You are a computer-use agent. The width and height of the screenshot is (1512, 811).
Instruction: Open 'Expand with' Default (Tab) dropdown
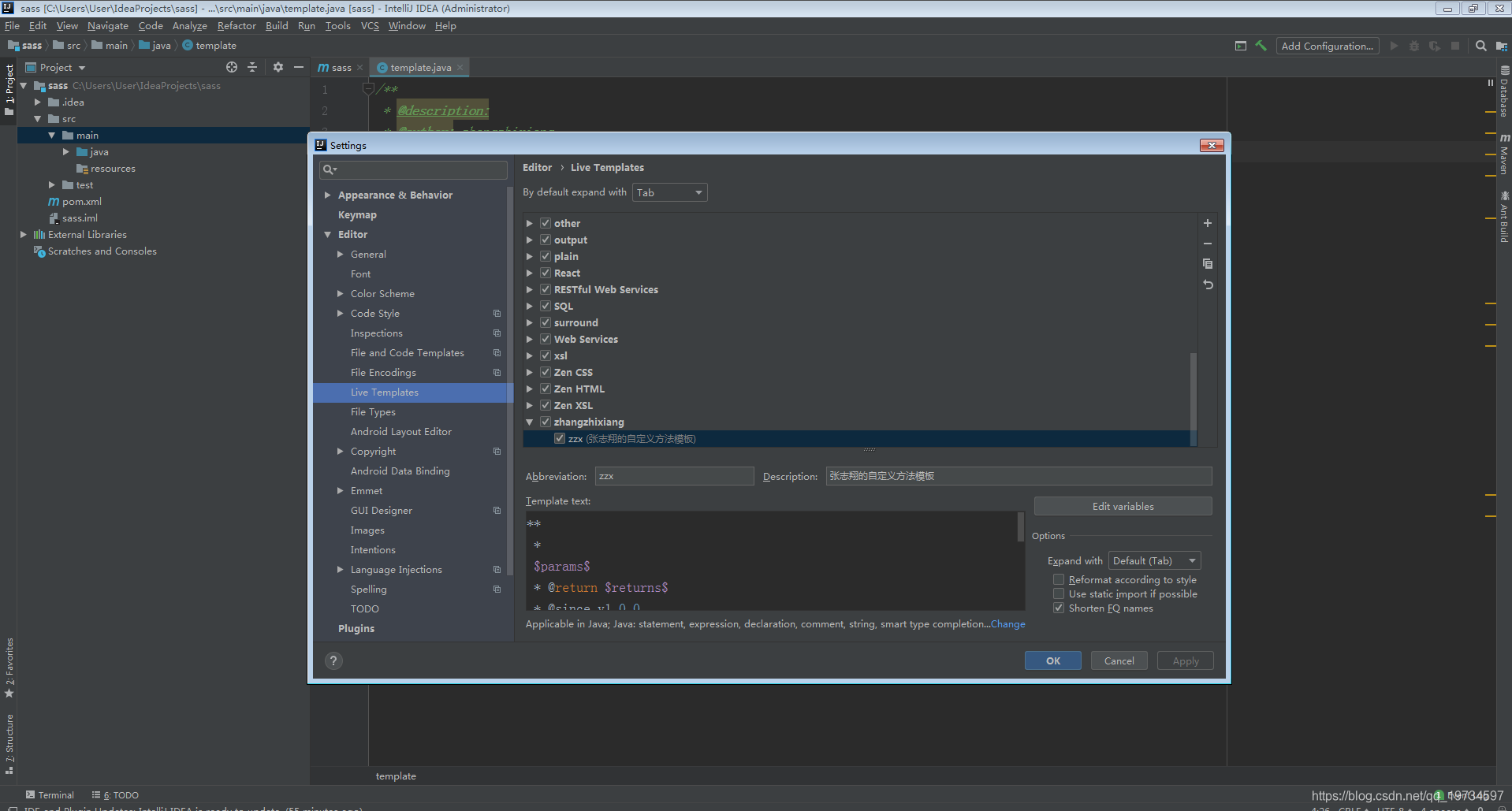[1154, 560]
